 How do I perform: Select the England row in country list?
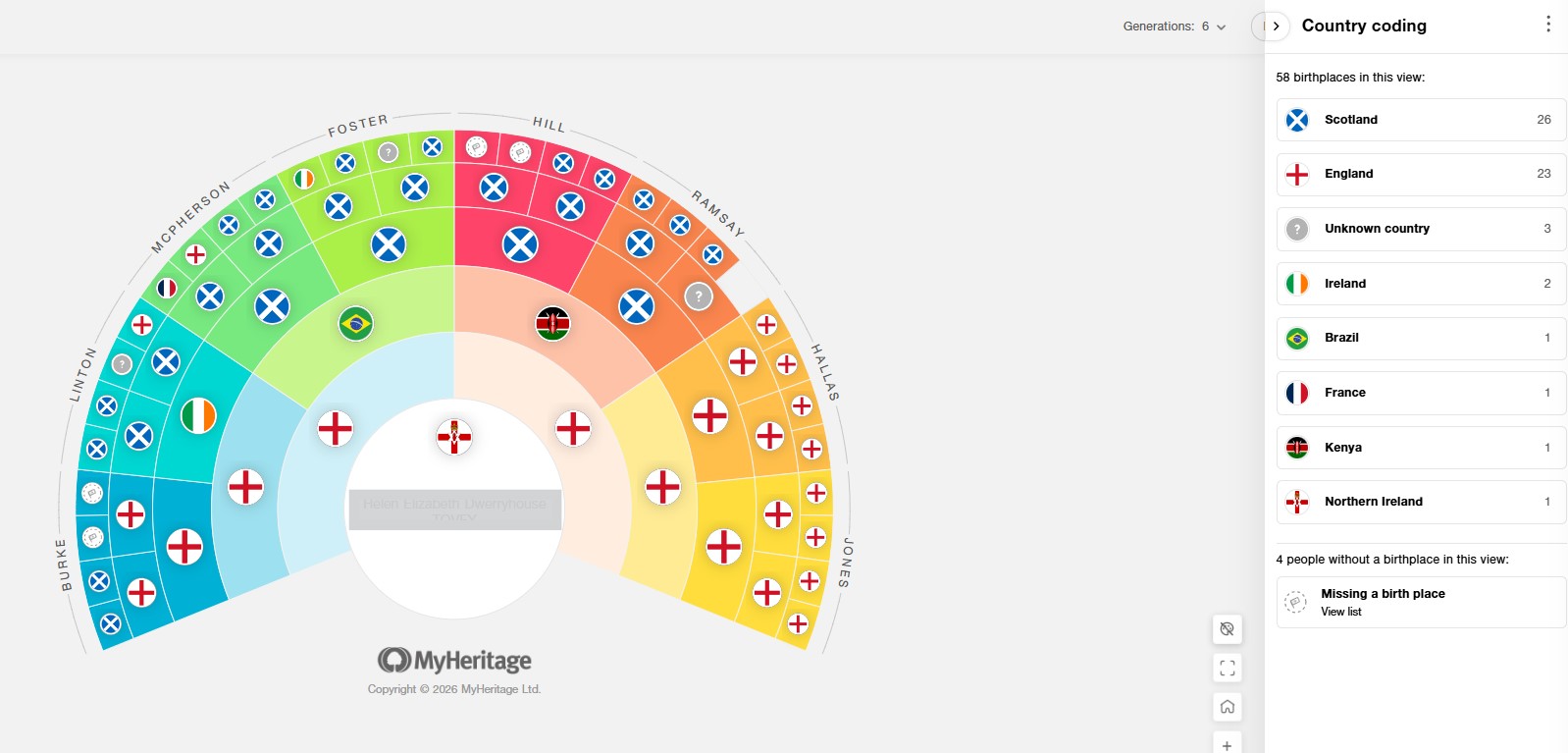1420,174
